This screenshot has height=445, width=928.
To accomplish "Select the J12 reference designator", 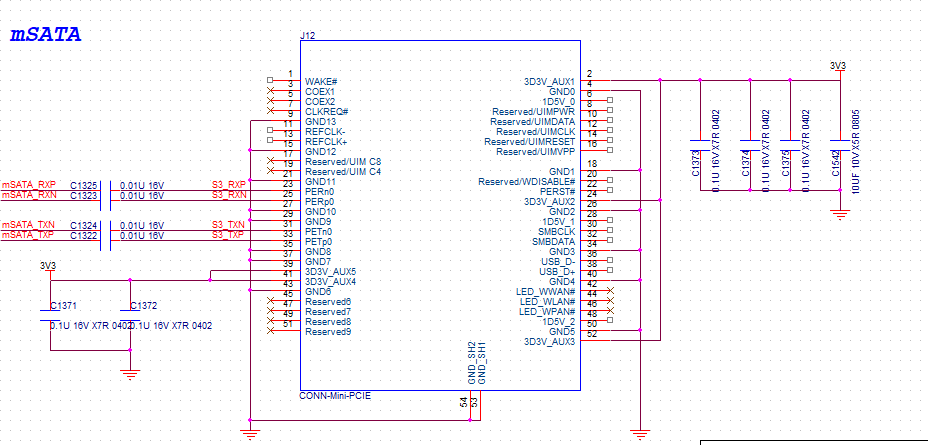I will coord(308,36).
